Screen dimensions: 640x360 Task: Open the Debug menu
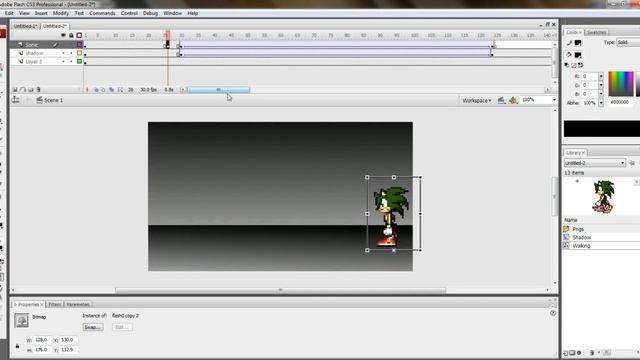150,13
